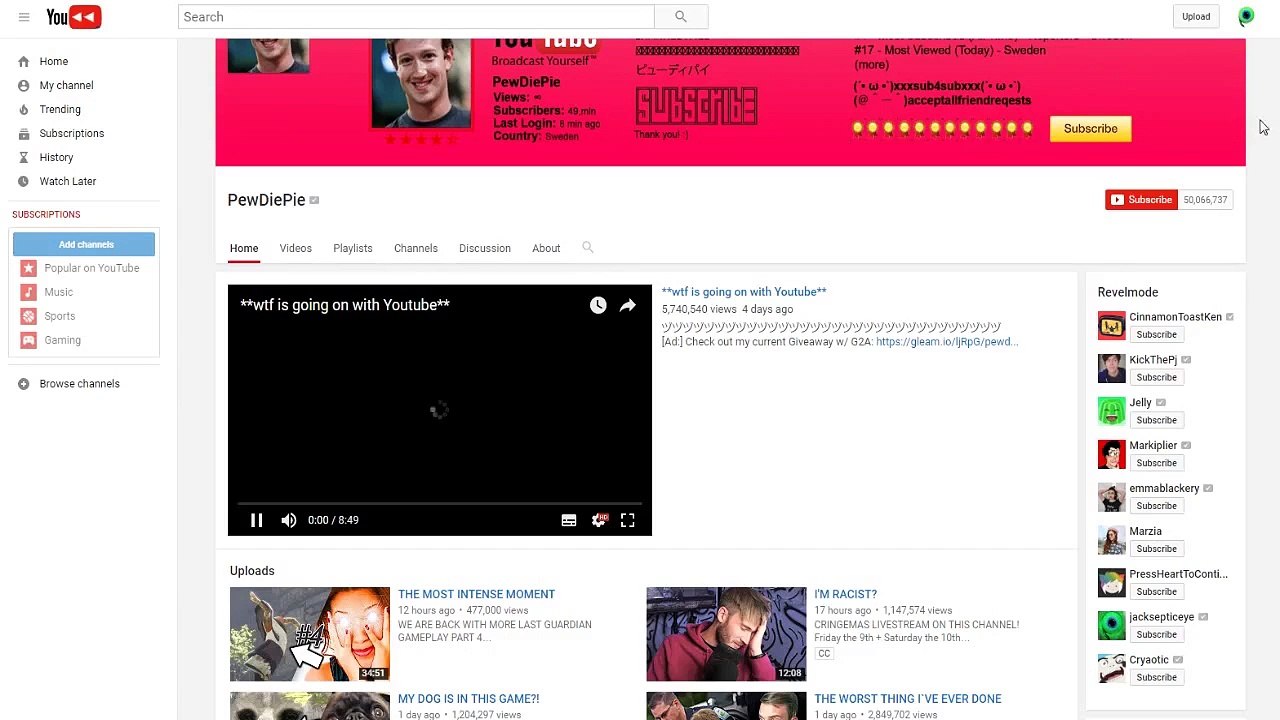Click the Share arrow on video player
The height and width of the screenshot is (720, 1280).
click(x=627, y=305)
